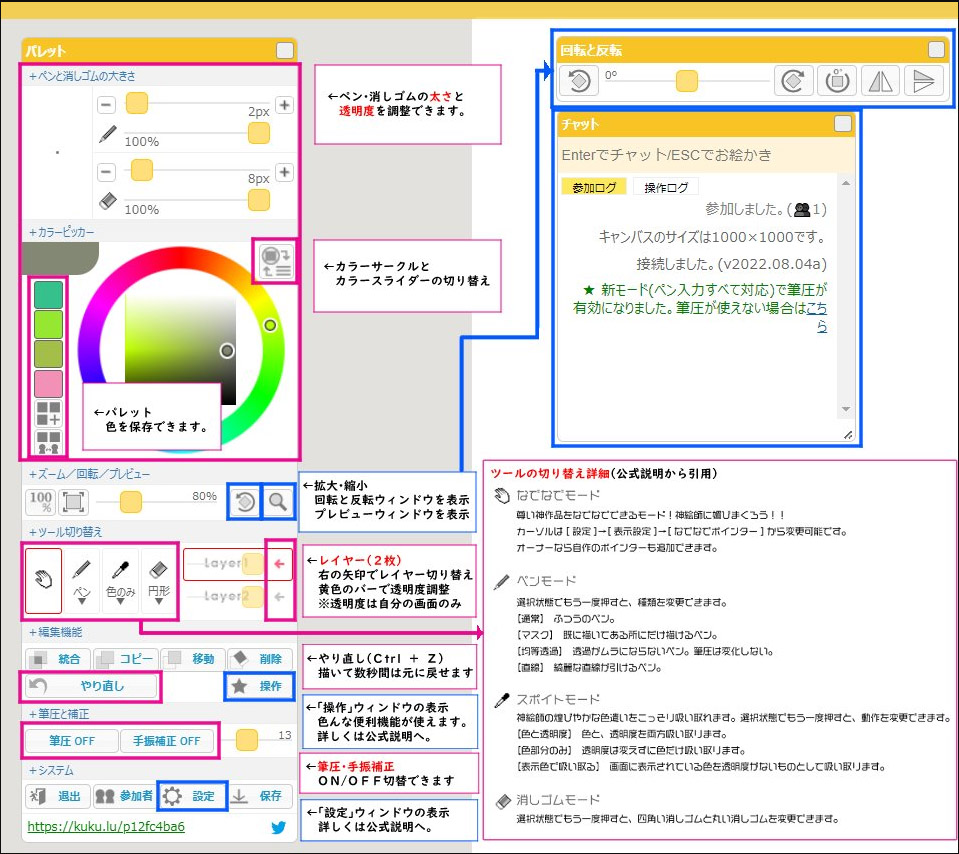Click the saturation square picker handle
This screenshot has height=854, width=959.
click(x=227, y=351)
